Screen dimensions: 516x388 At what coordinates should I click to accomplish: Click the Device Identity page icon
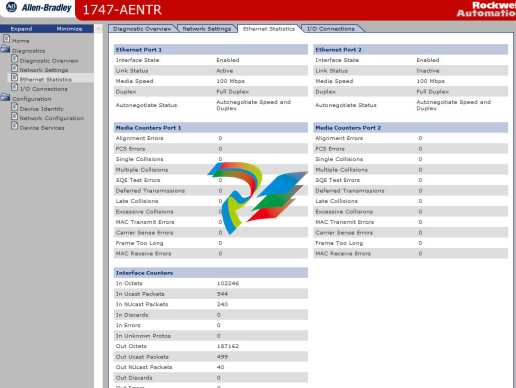click(15, 107)
